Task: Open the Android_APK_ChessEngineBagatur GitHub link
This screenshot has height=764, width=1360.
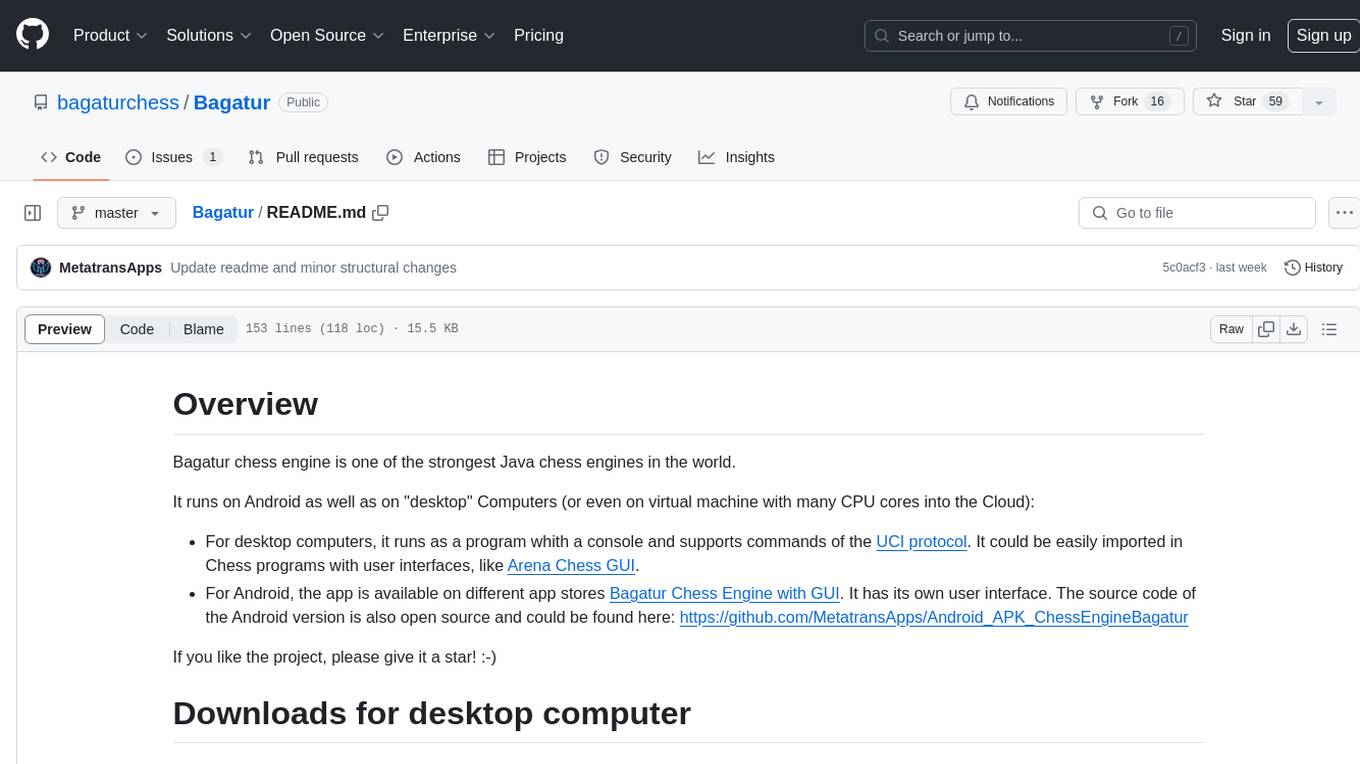Action: click(933, 617)
